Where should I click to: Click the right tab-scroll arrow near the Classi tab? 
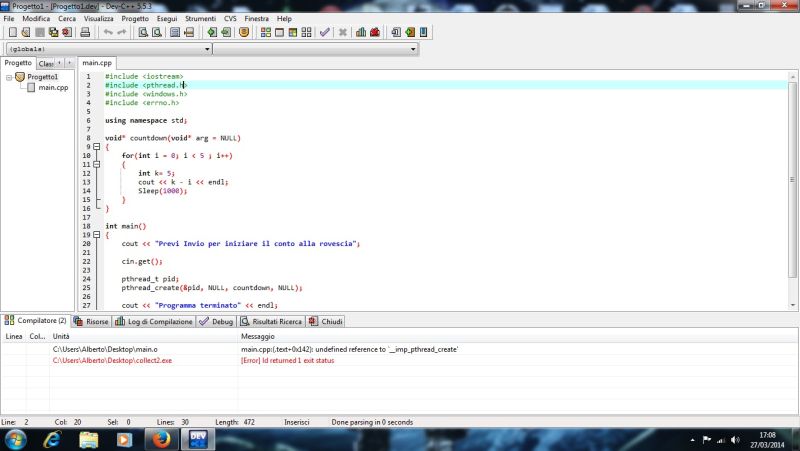click(69, 63)
